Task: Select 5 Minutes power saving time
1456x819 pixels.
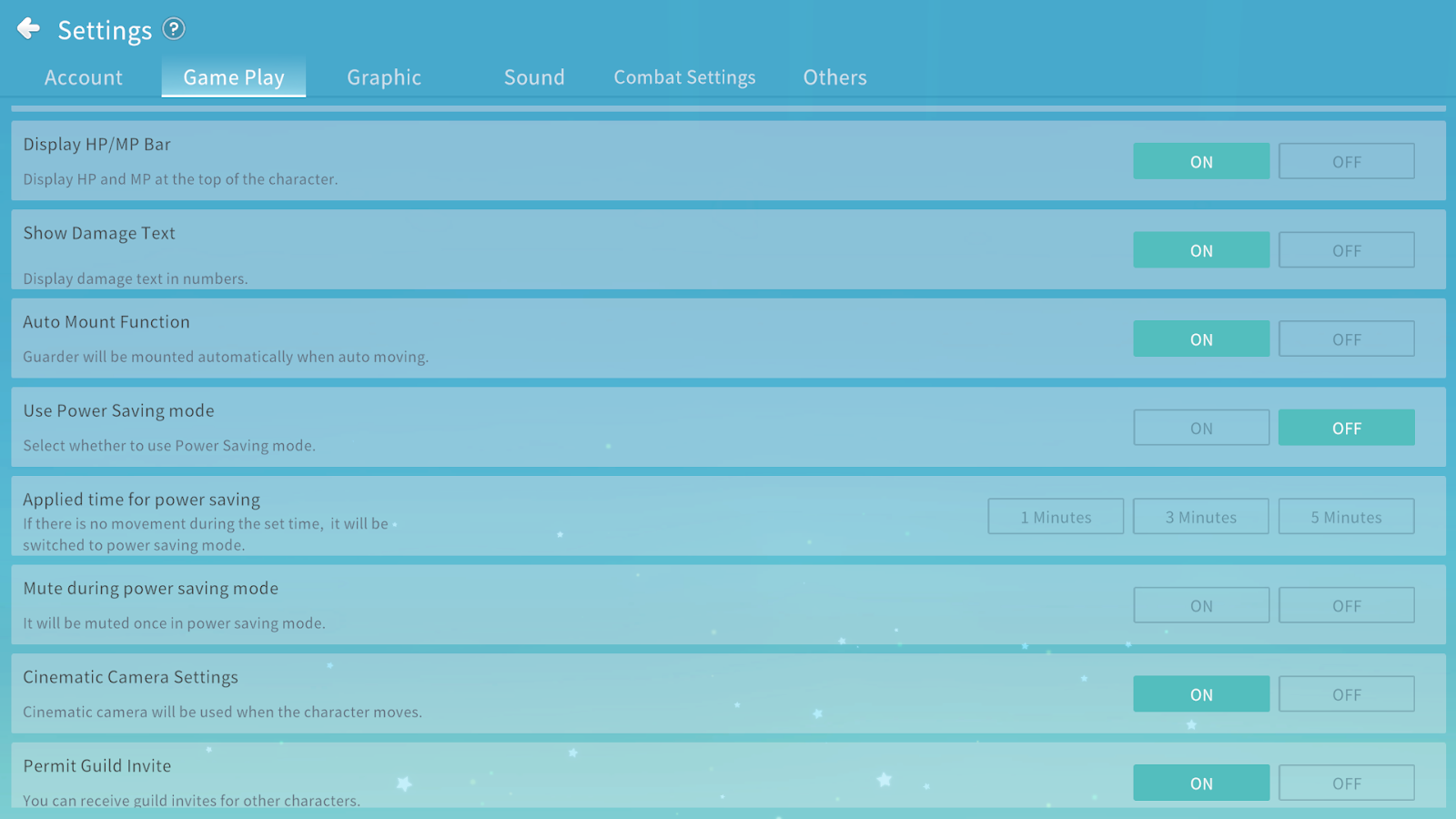Action: (x=1346, y=517)
